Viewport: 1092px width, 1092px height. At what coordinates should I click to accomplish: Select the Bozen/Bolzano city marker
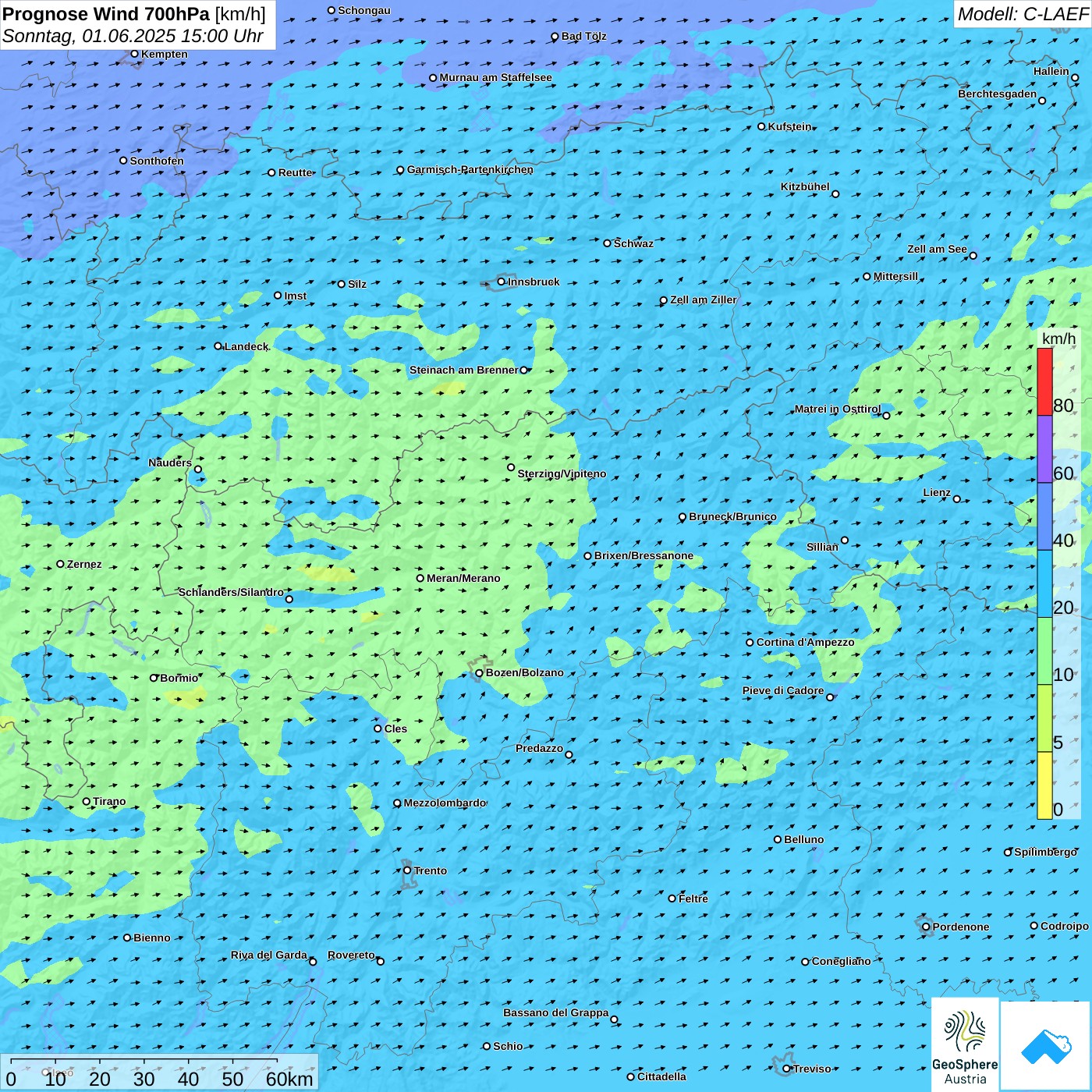[479, 672]
